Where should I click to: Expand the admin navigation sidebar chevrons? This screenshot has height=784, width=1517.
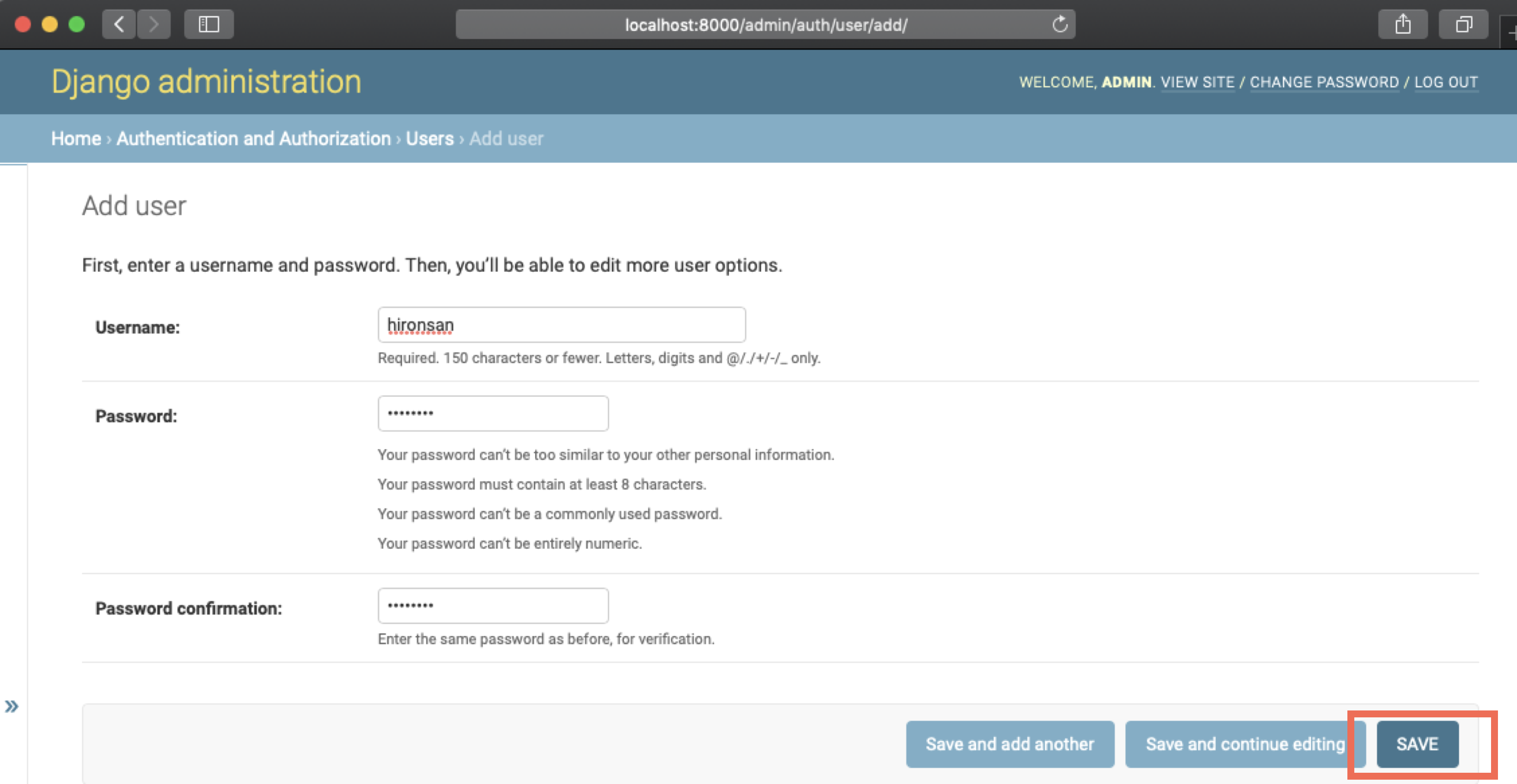(x=12, y=706)
